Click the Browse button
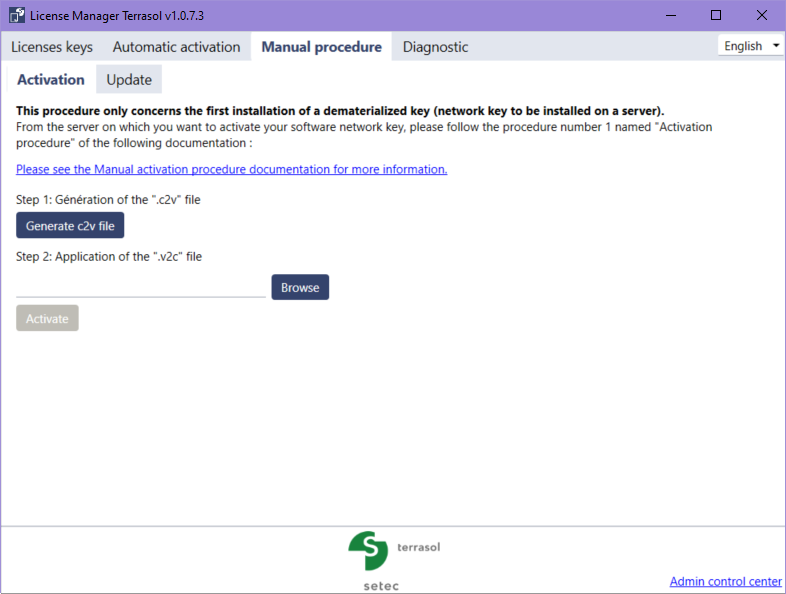The width and height of the screenshot is (786, 594). (300, 287)
